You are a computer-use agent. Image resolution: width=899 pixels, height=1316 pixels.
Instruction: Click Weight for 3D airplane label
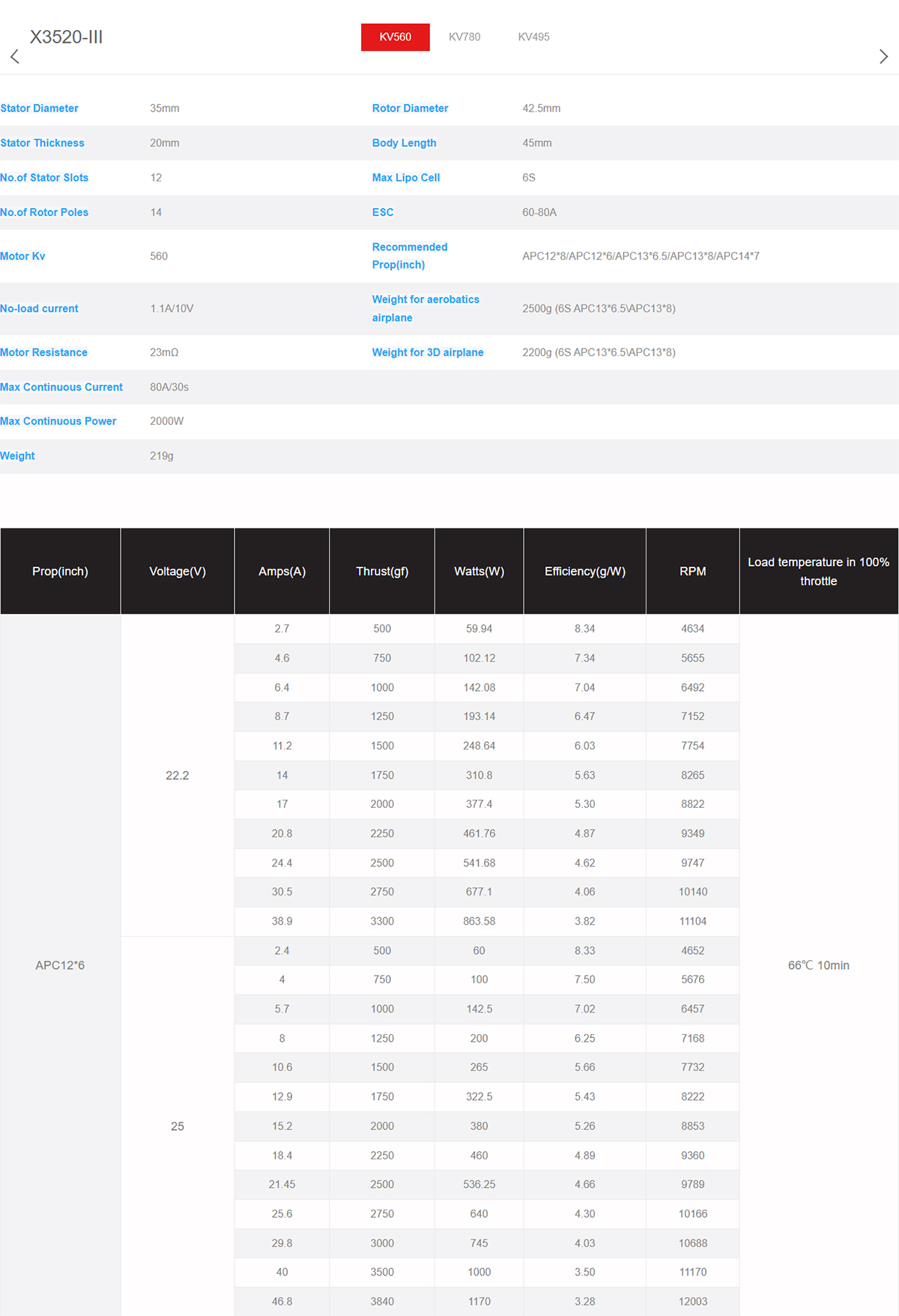click(427, 352)
